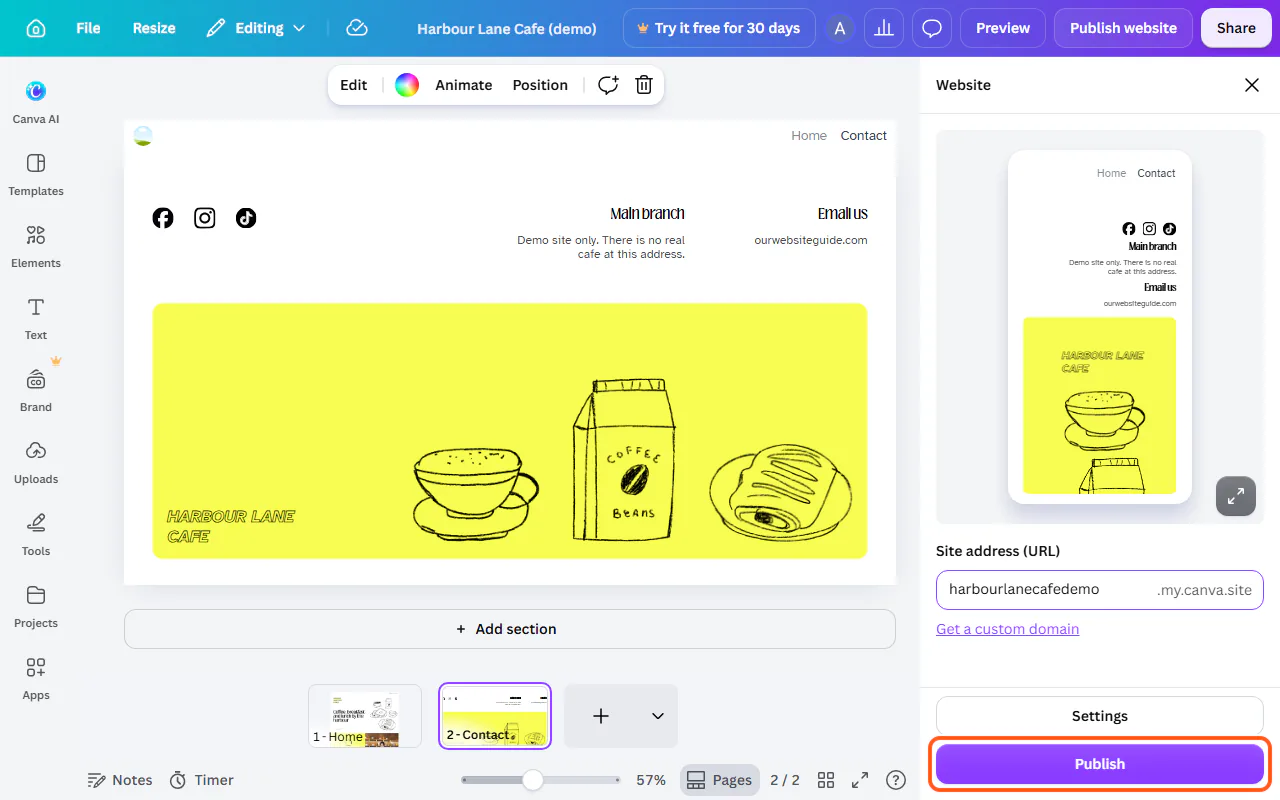The width and height of the screenshot is (1280, 800).
Task: Open the help question mark button
Action: [896, 780]
